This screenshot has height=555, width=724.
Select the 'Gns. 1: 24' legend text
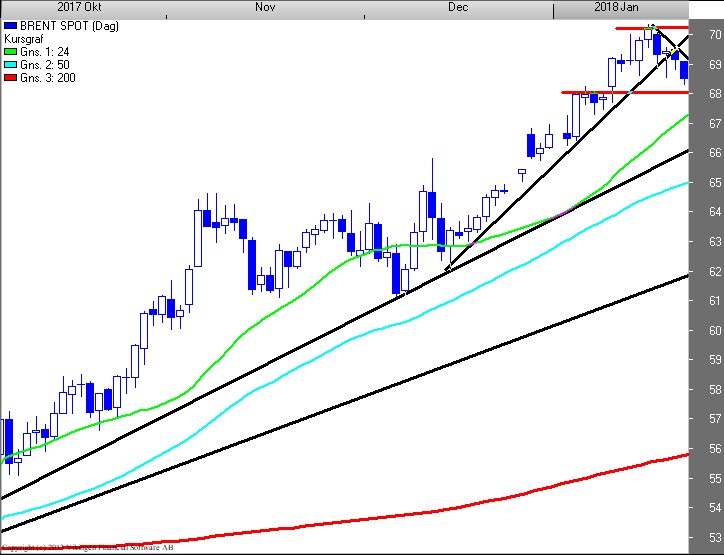tap(45, 52)
